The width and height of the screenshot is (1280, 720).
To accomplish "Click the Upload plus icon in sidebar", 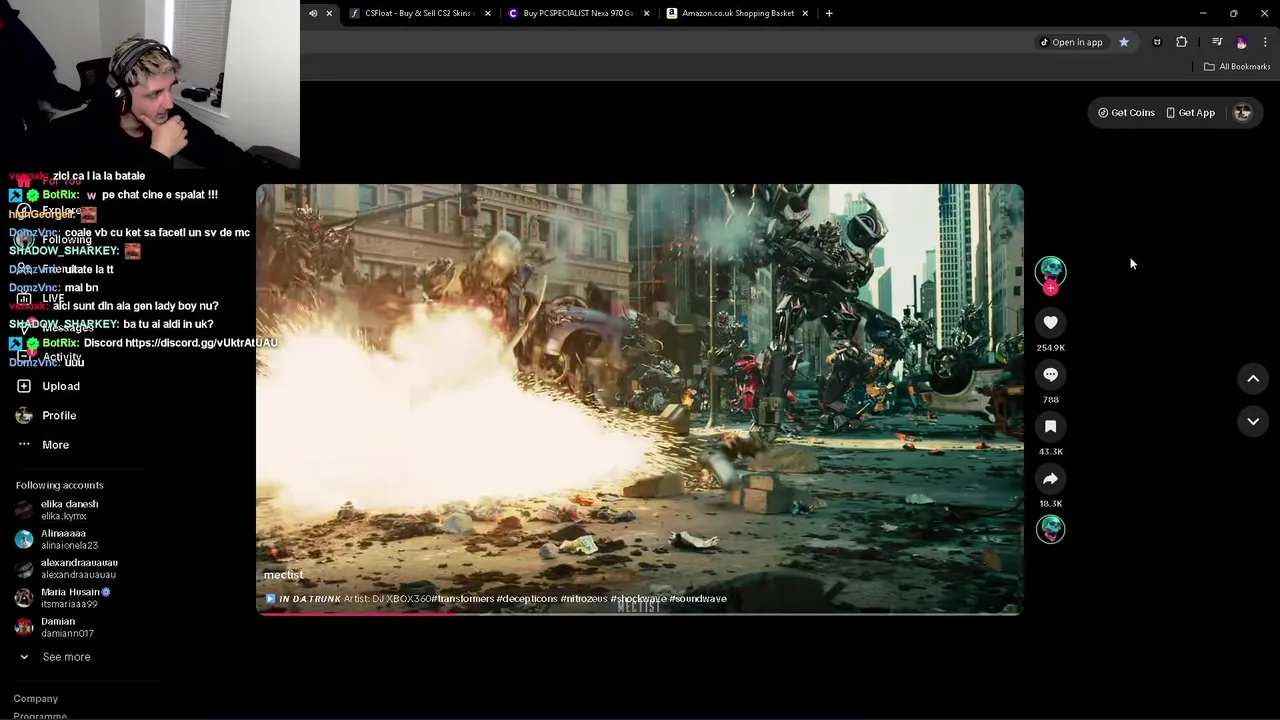I will (24, 386).
